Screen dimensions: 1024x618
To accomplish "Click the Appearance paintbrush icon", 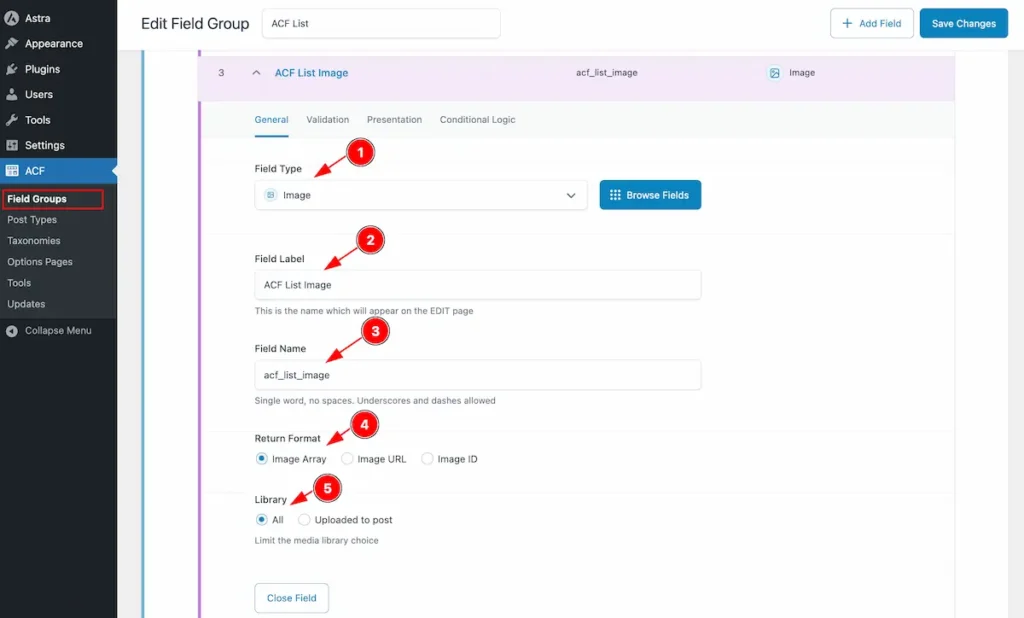I will [11, 43].
